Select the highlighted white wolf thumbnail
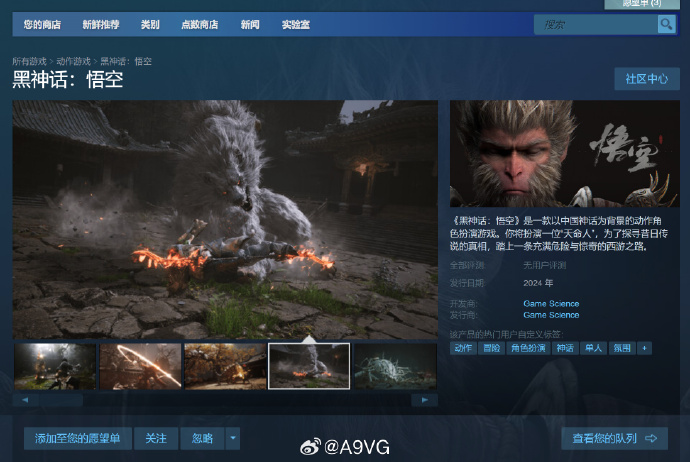The width and height of the screenshot is (690, 462). pyautogui.click(x=309, y=367)
